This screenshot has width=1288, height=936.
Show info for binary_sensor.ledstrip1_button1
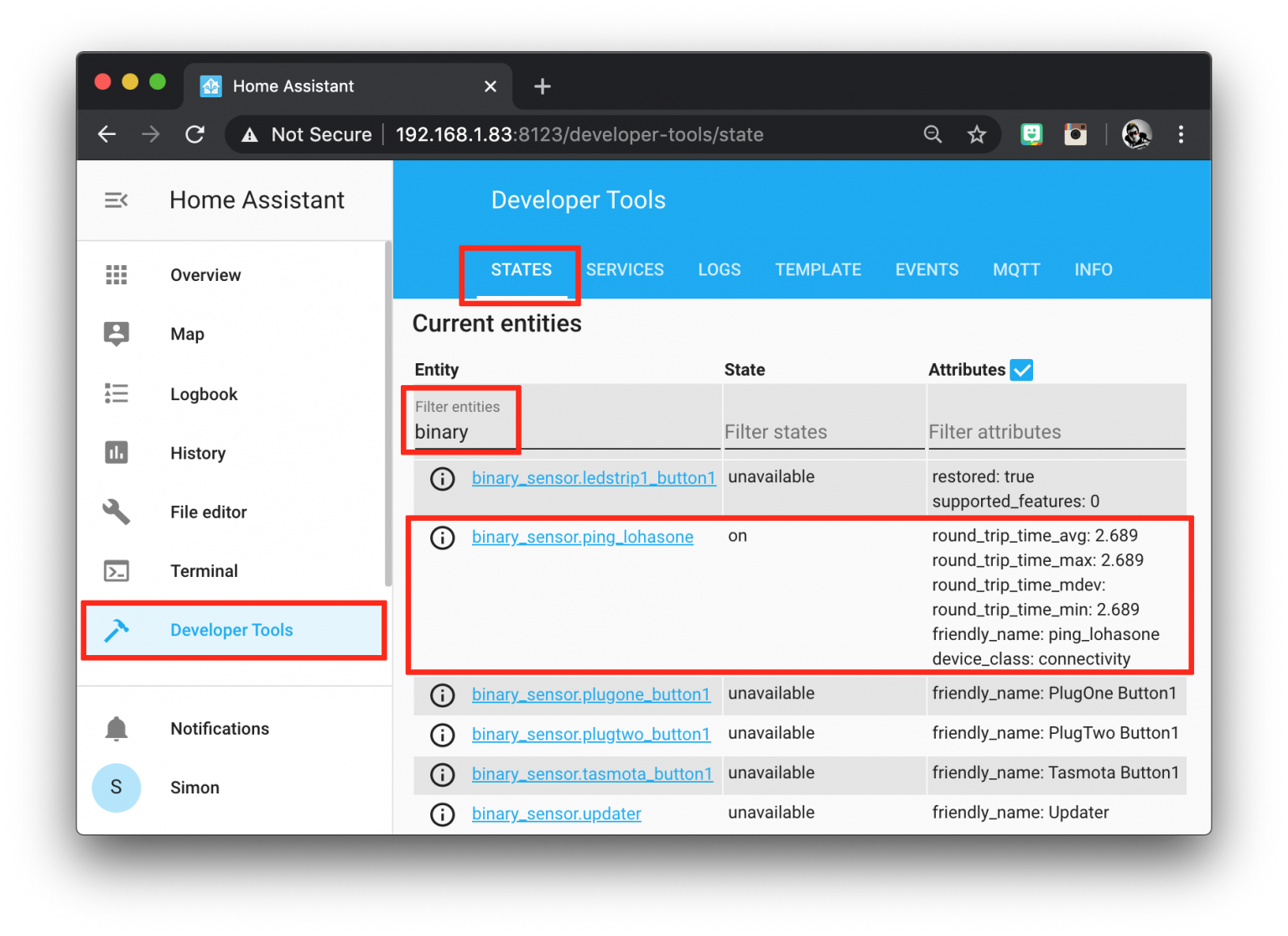point(442,478)
